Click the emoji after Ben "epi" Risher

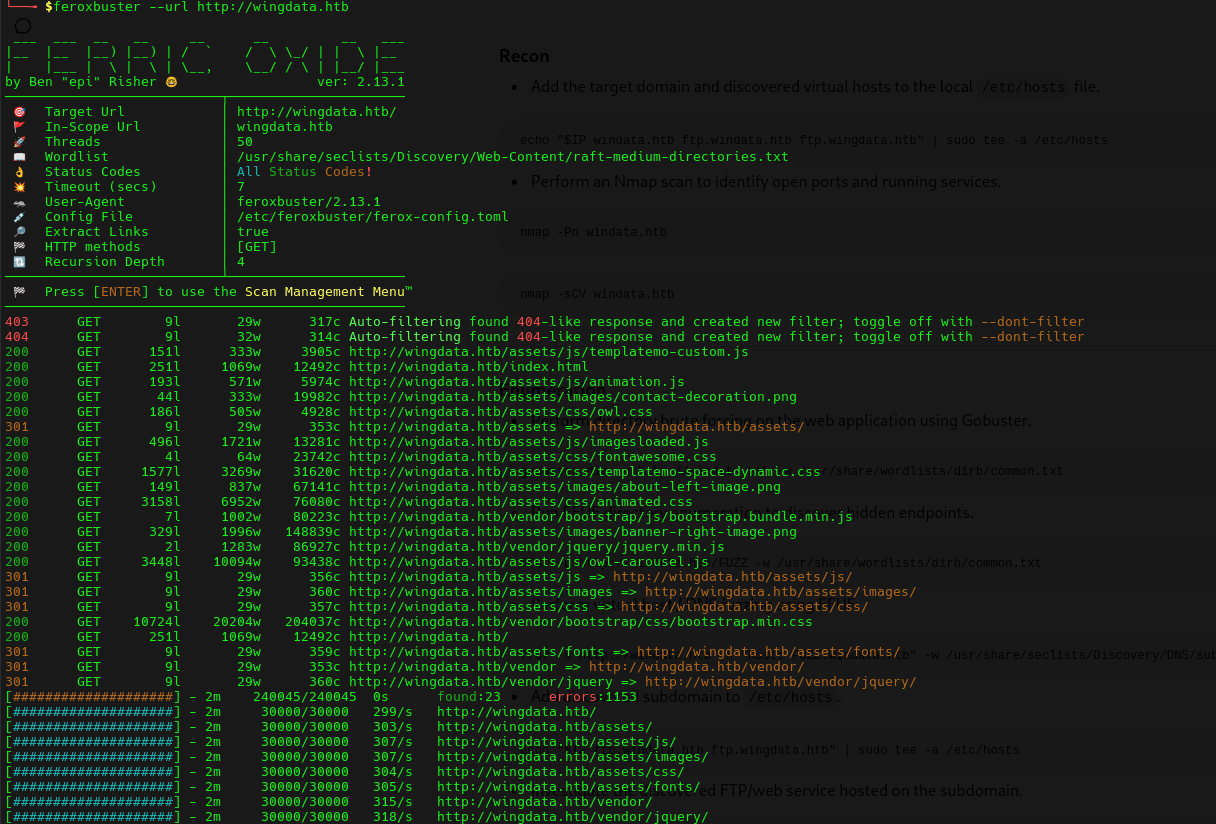coord(171,82)
